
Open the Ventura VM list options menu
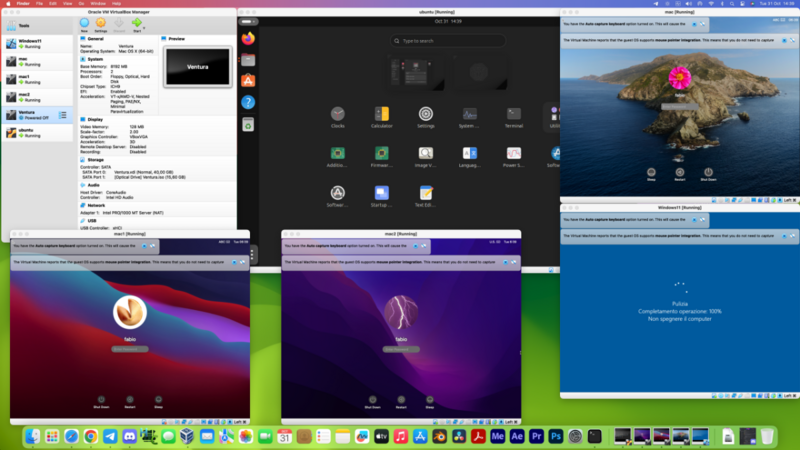click(x=63, y=116)
